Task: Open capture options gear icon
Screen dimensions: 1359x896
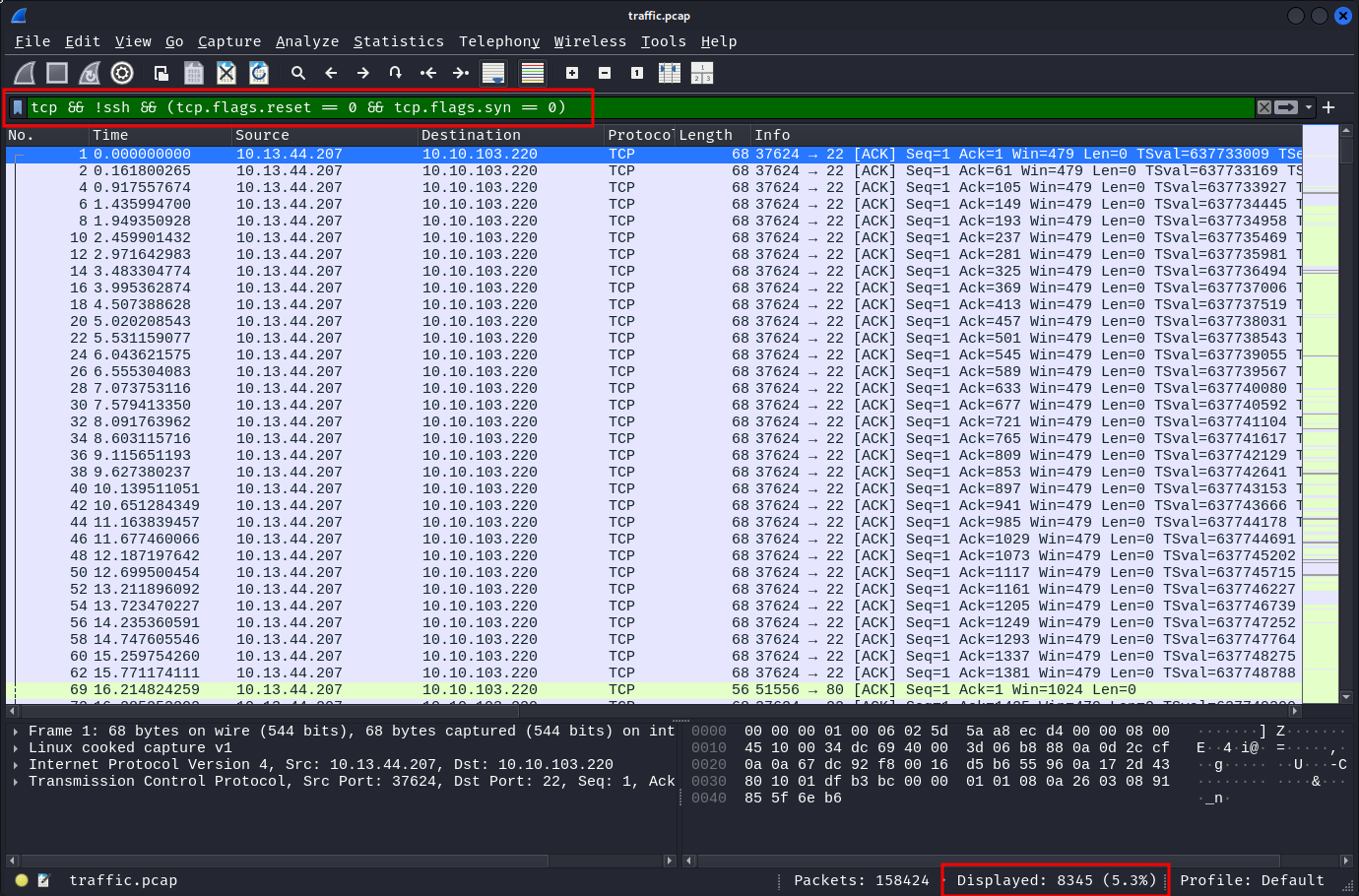Action: (122, 73)
